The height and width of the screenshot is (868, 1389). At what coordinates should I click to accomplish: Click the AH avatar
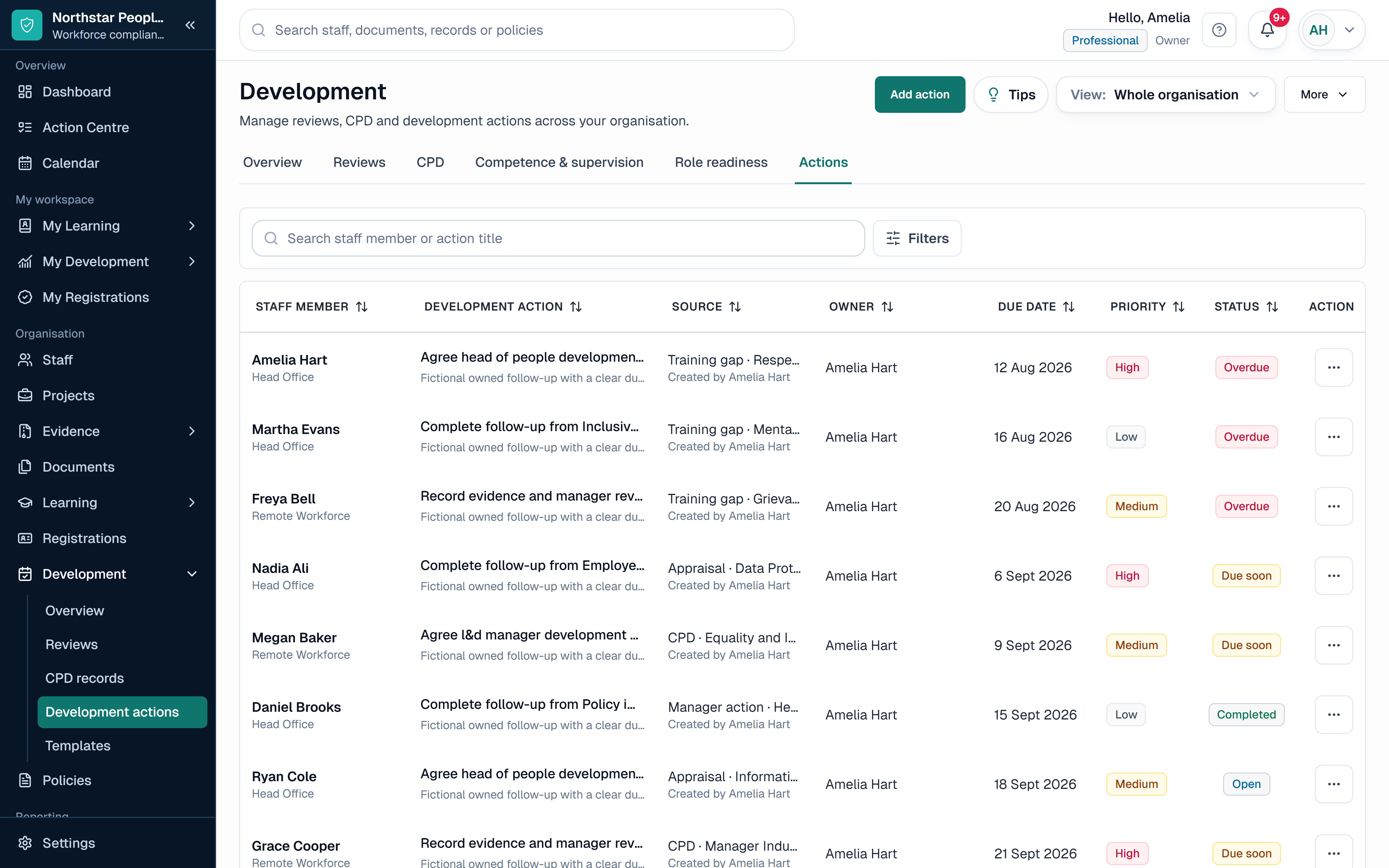[x=1318, y=30]
